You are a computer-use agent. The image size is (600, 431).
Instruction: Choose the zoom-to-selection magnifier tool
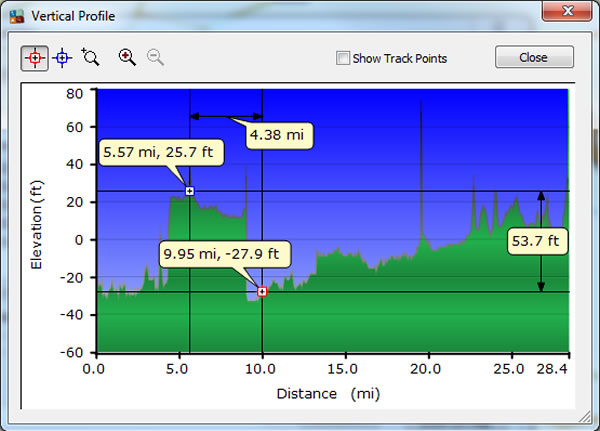(x=90, y=57)
